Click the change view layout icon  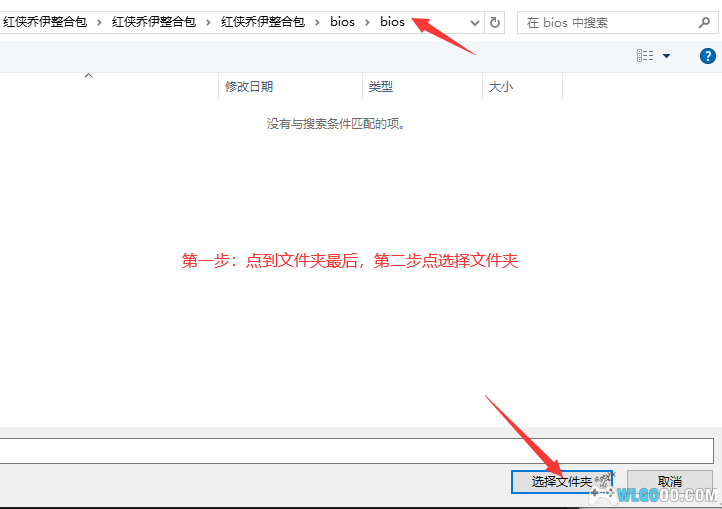tap(645, 56)
